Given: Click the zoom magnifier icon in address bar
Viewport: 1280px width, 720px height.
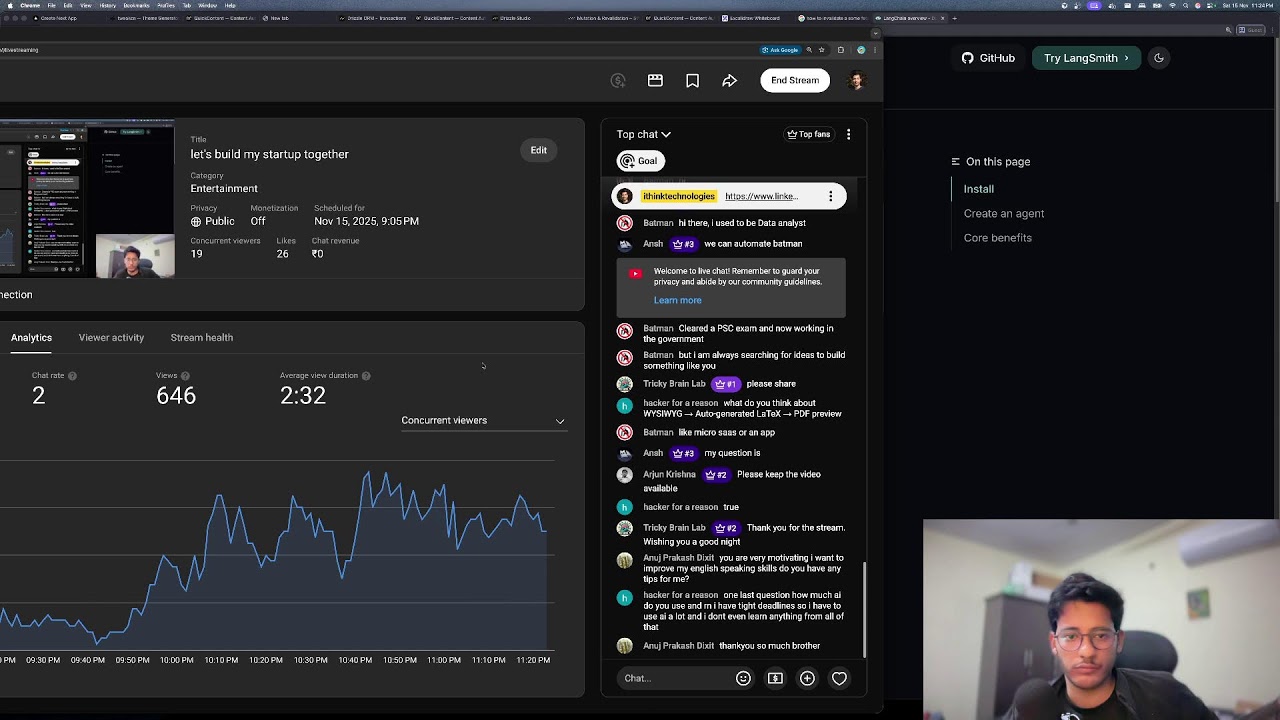Looking at the screenshot, I should pyautogui.click(x=808, y=50).
